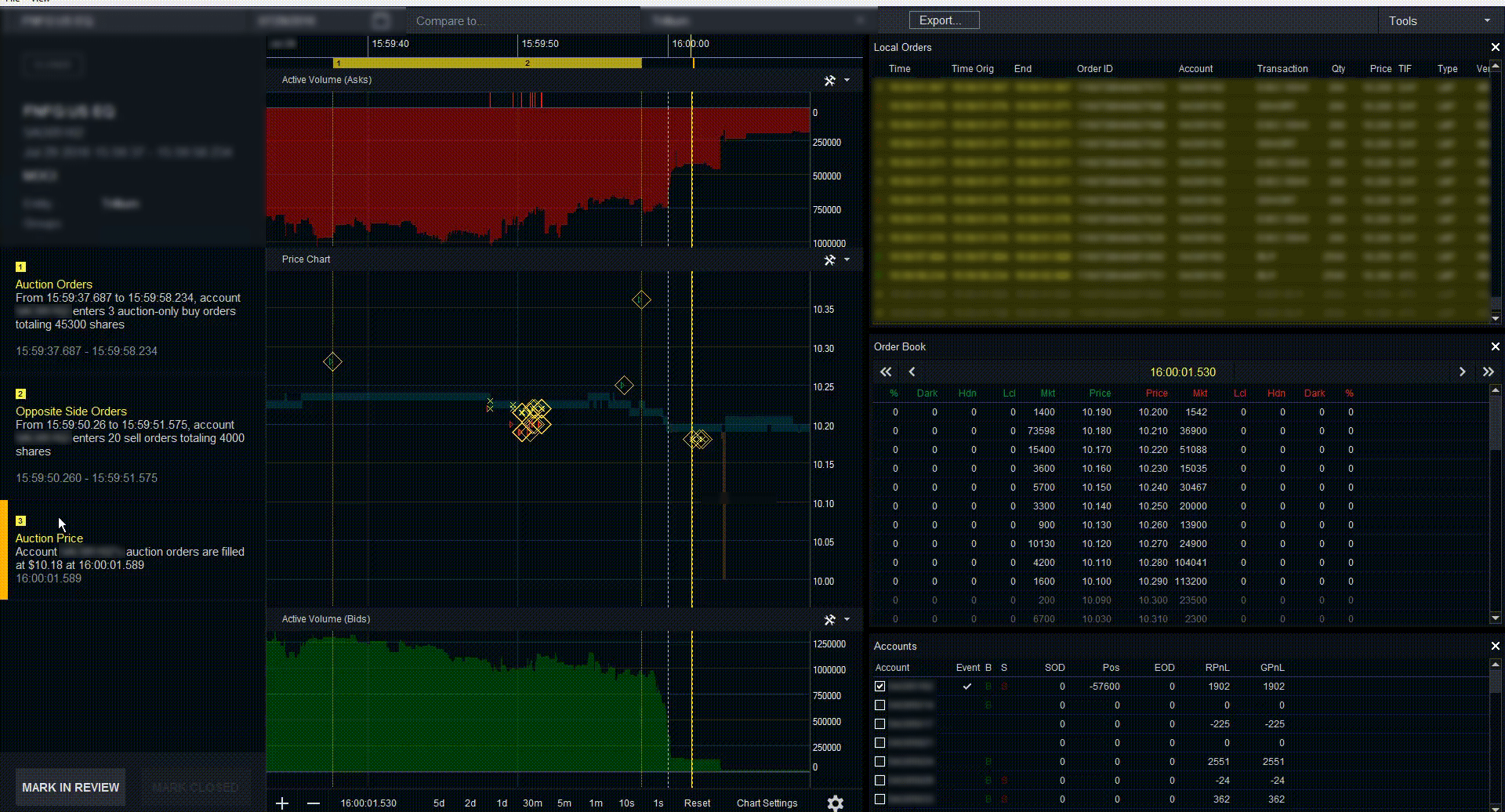Click order book bid price 10.190
This screenshot has width=1505, height=812.
click(1097, 412)
